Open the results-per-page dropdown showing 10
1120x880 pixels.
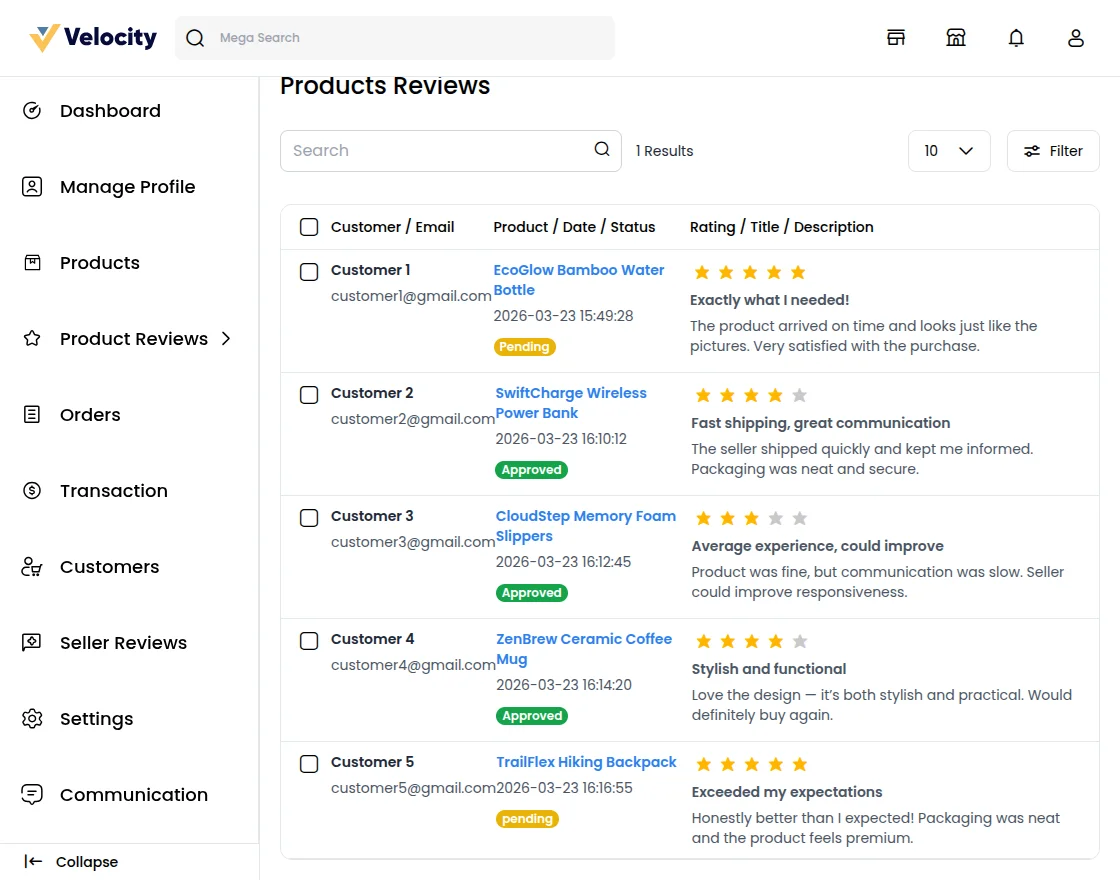coord(948,150)
